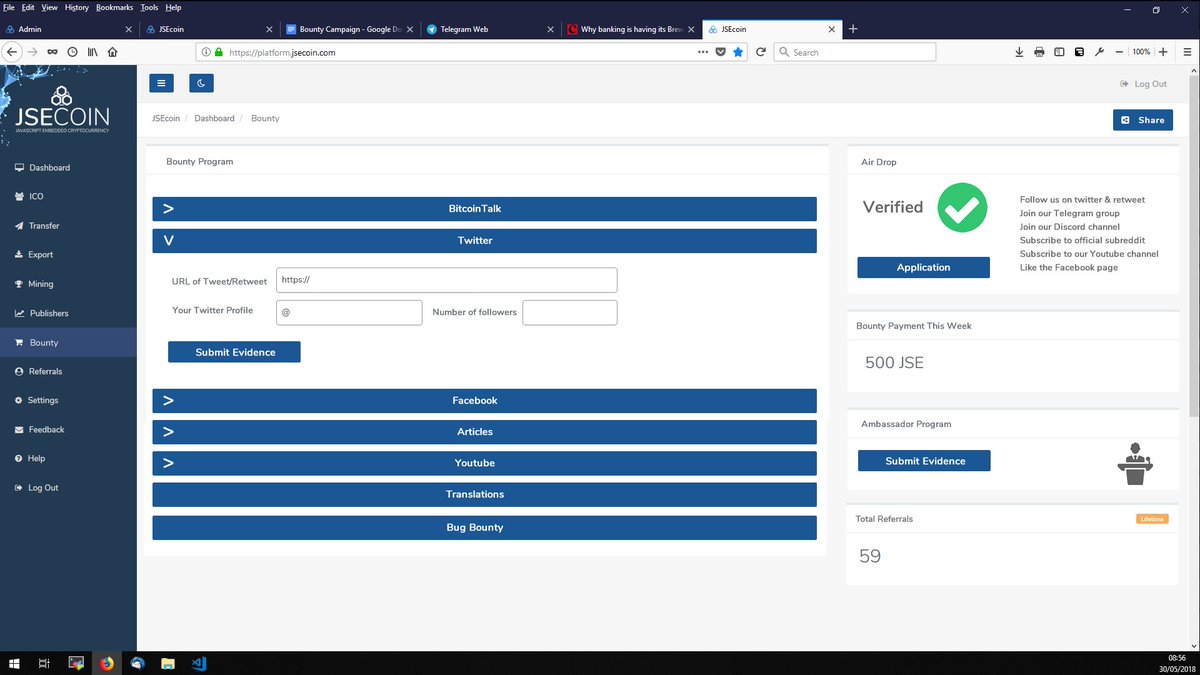Open the File menu

pos(8,7)
